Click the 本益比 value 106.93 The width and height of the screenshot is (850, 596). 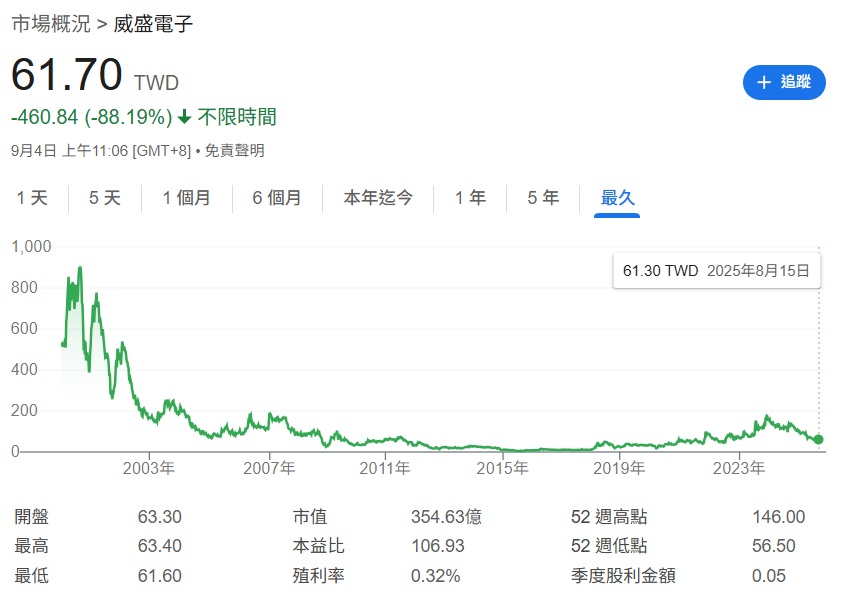tap(437, 546)
